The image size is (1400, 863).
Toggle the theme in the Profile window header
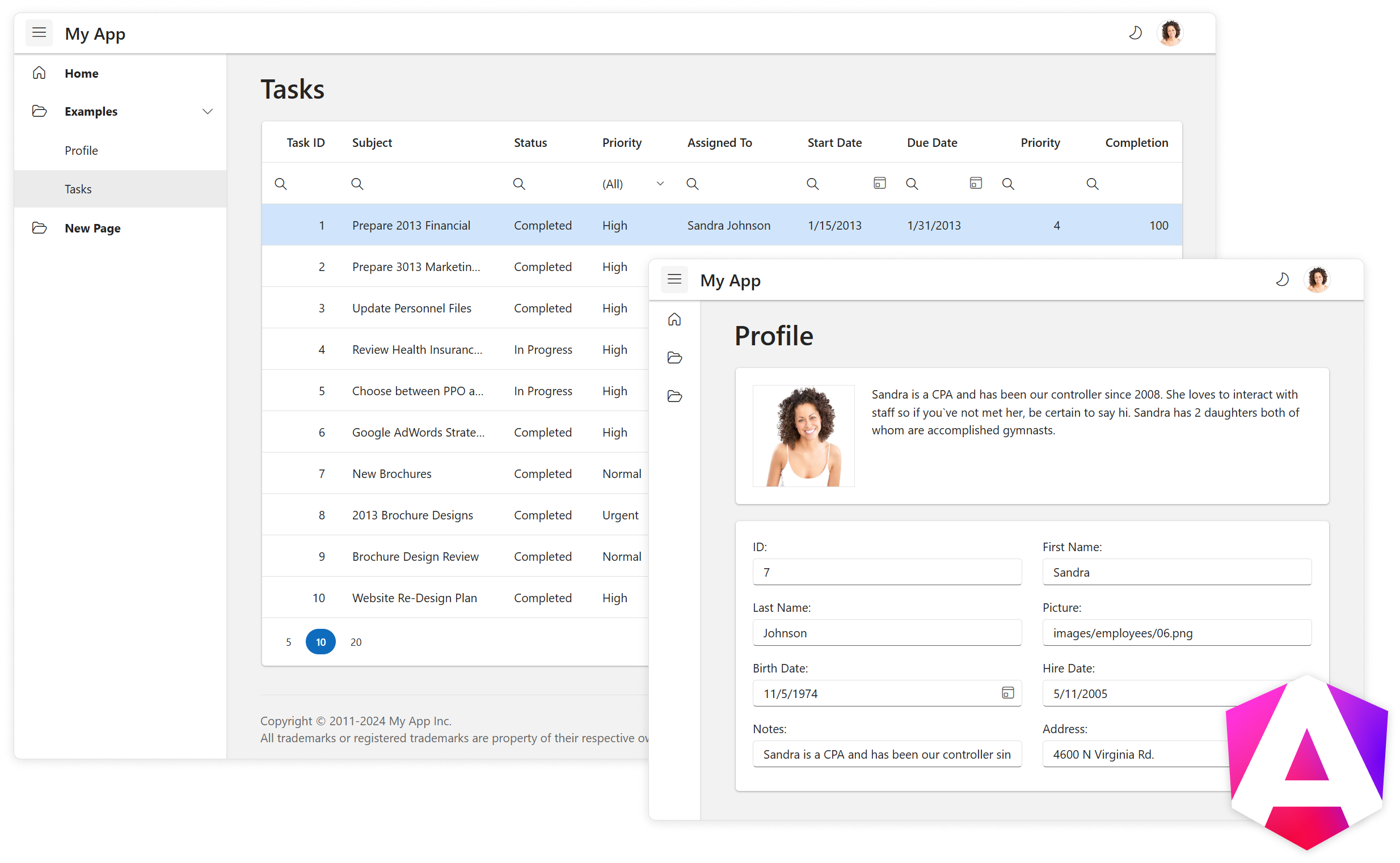(x=1283, y=280)
